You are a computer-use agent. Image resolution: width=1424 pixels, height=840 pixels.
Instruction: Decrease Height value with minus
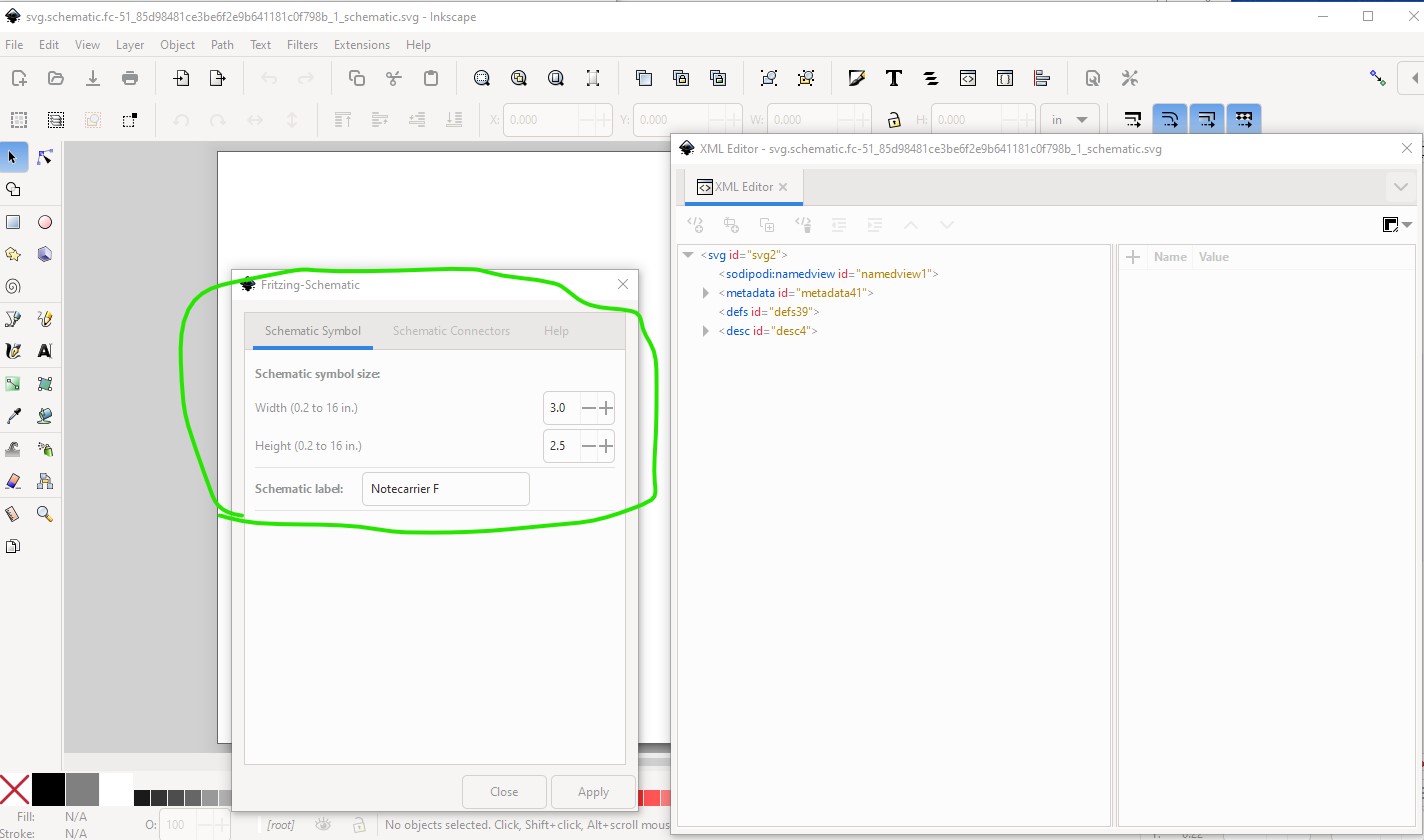[x=588, y=446]
